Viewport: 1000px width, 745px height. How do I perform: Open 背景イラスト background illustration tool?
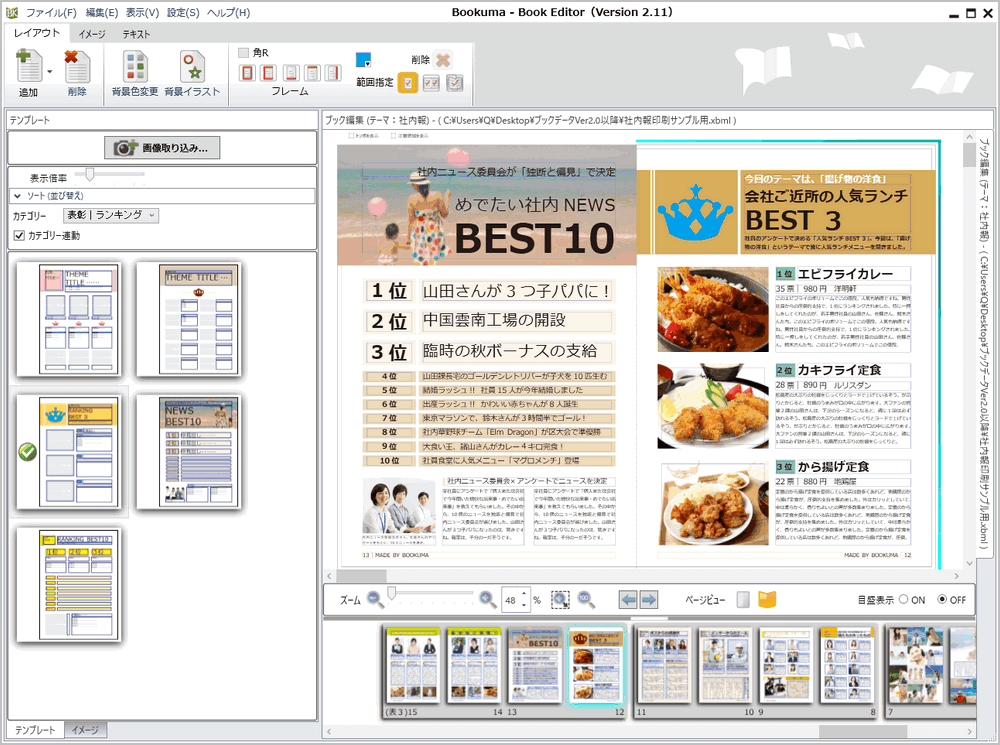tap(191, 68)
